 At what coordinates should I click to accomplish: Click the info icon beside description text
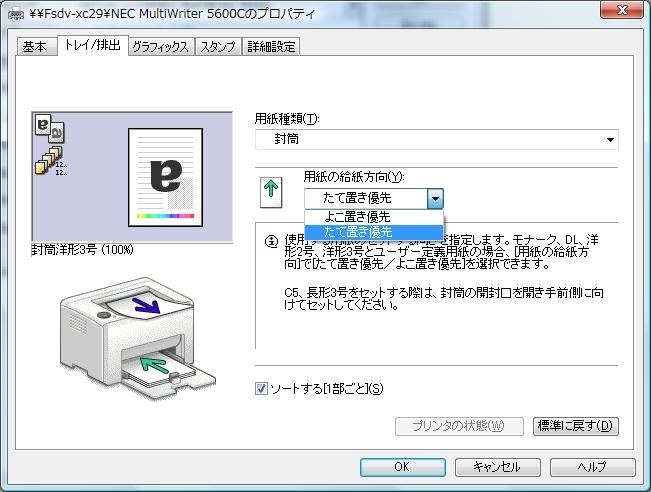[271, 241]
